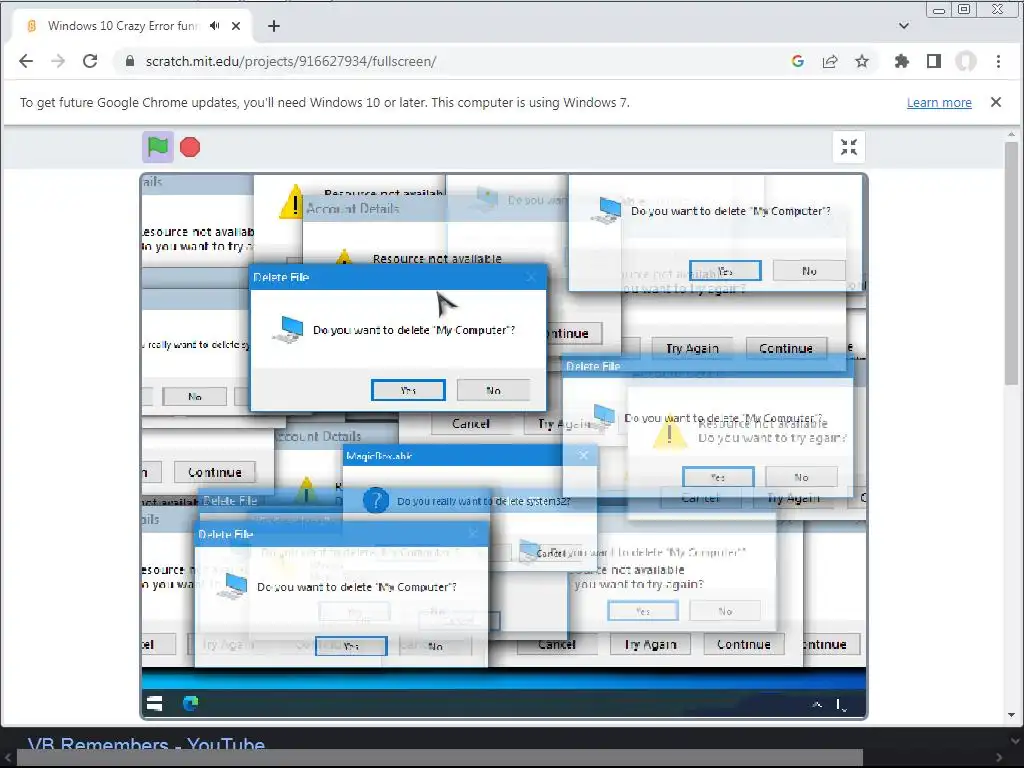Open the extensions puzzle icon

click(x=902, y=61)
